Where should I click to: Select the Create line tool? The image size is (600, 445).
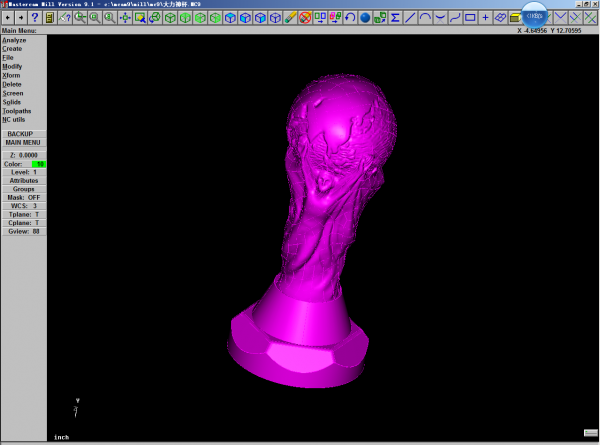(x=410, y=18)
